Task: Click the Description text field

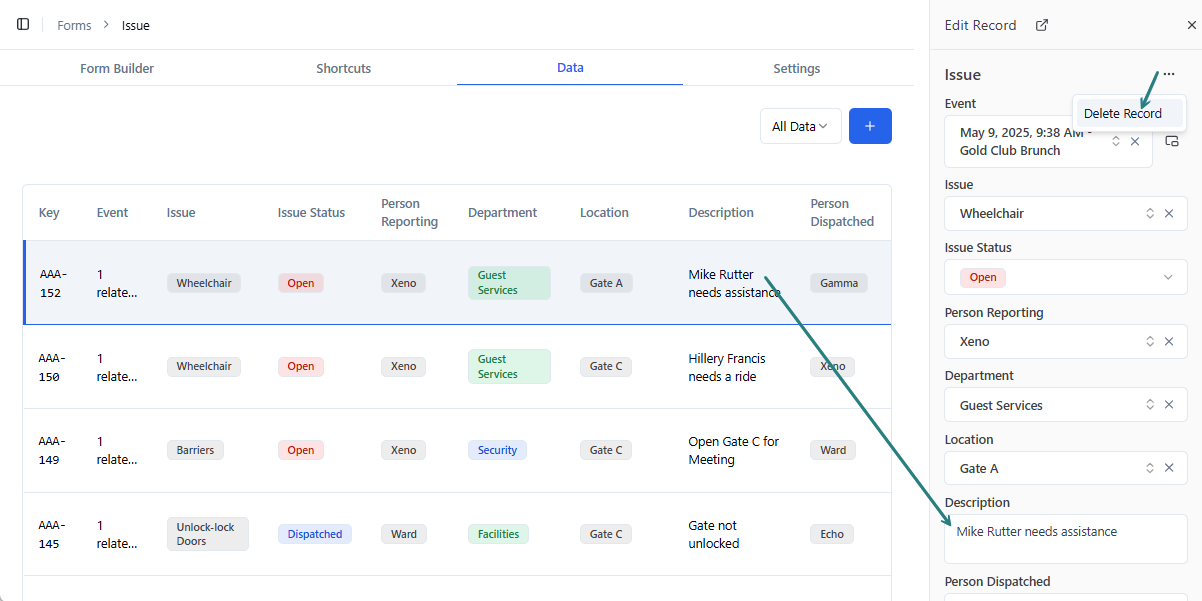Action: coord(1065,539)
